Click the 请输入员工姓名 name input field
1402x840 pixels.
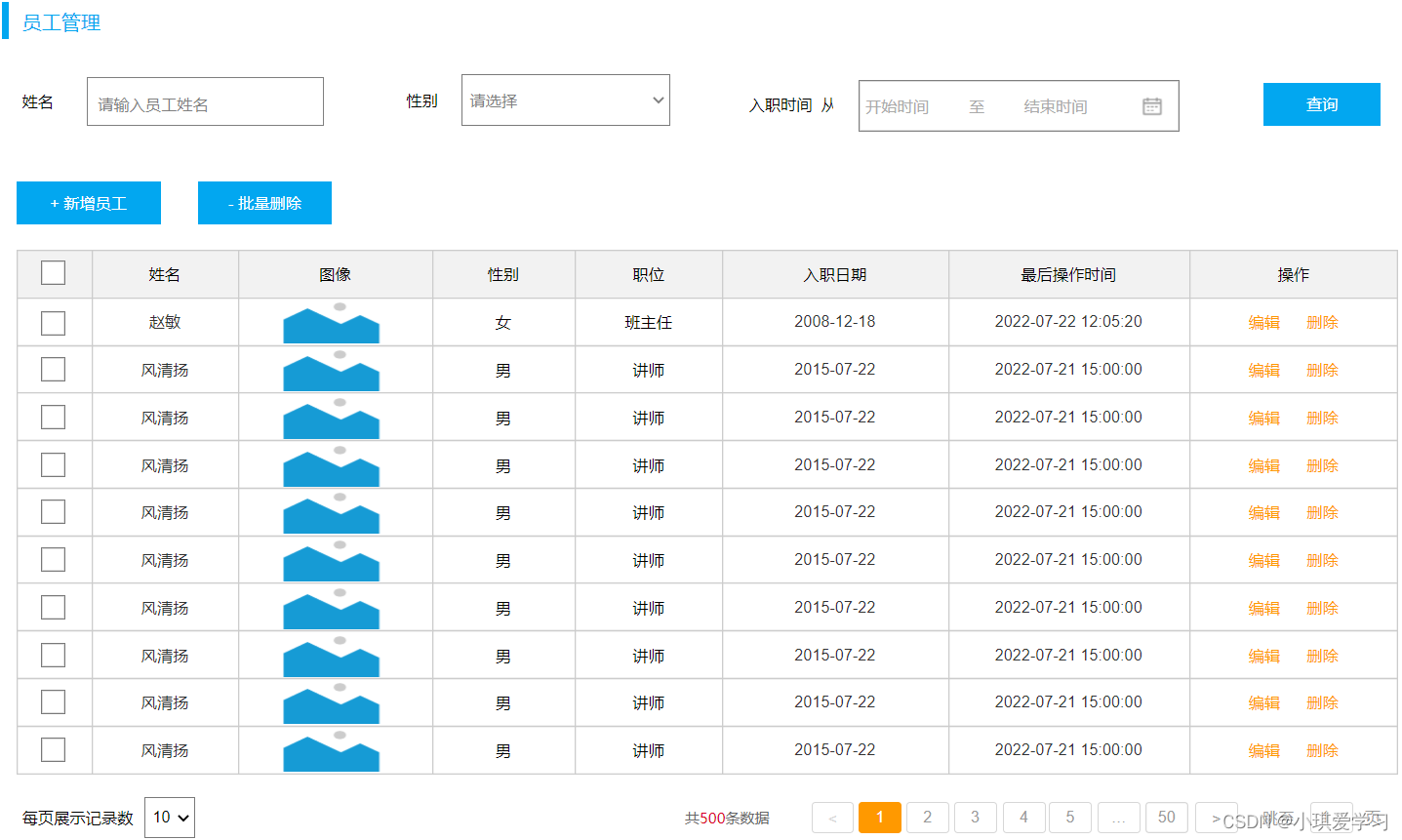coord(205,101)
